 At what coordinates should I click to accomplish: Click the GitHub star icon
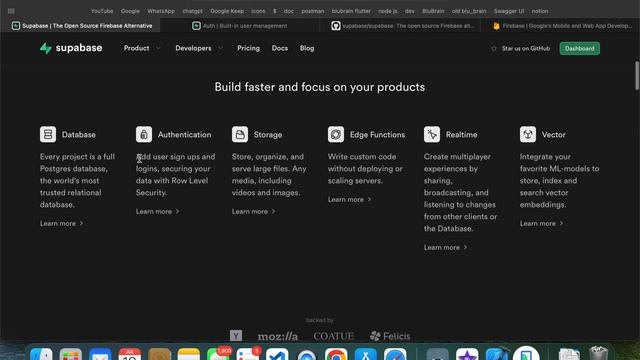(493, 49)
